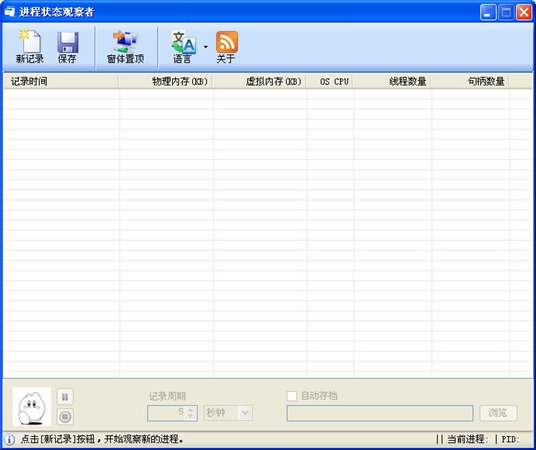Sort by the 记录时间 column header

61,81
